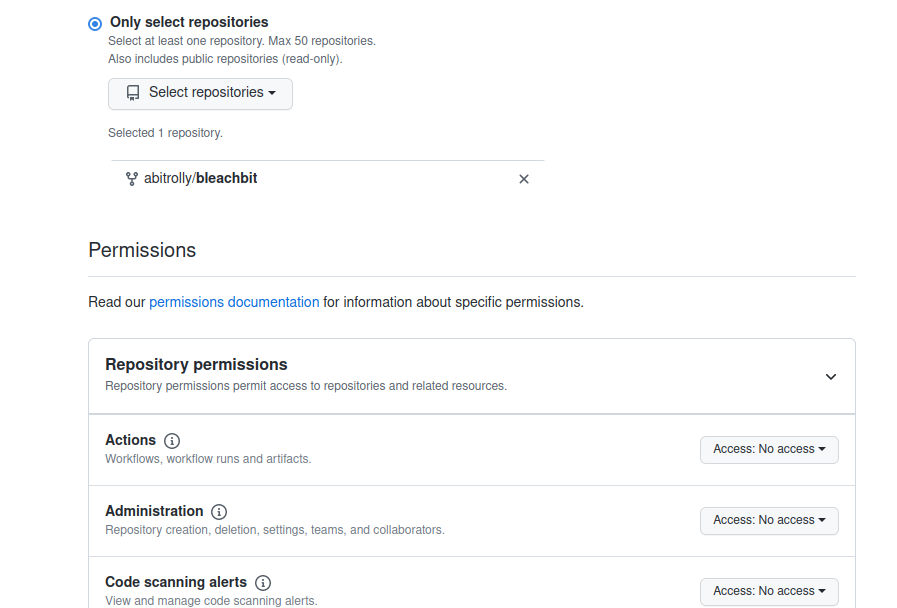Click the info icon next to Actions

(171, 440)
